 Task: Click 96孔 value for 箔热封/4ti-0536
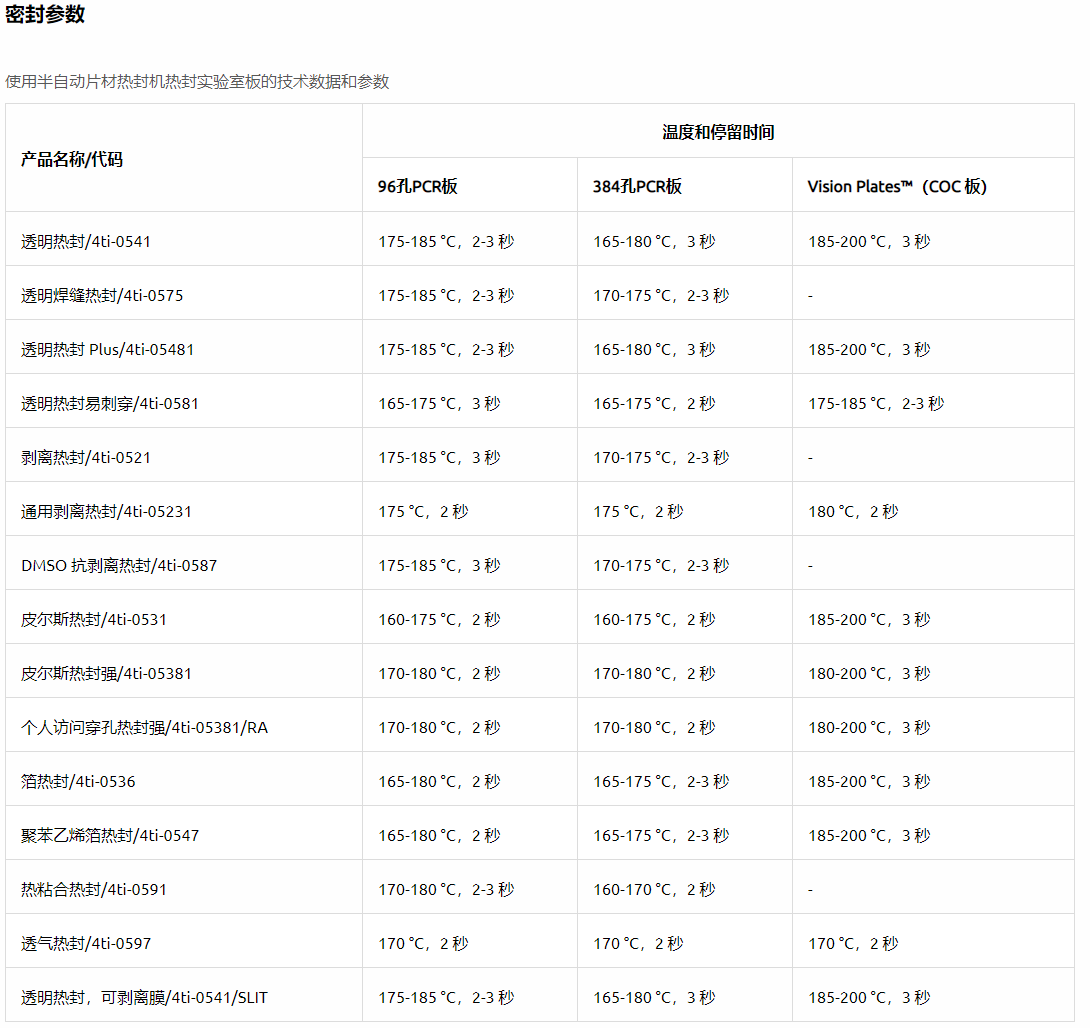coord(439,781)
